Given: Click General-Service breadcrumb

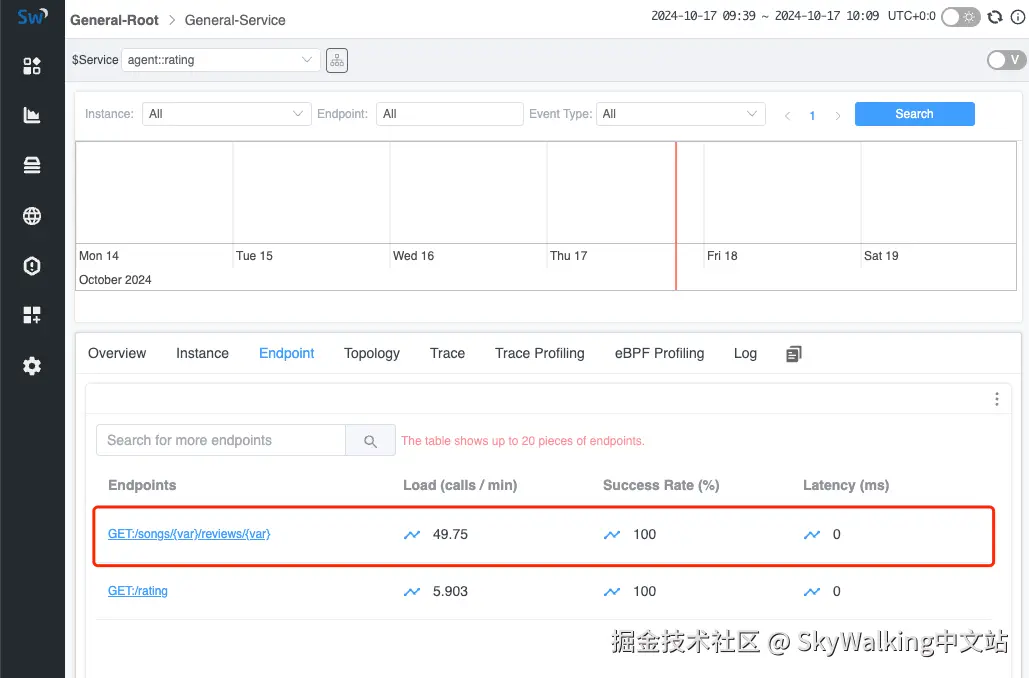Looking at the screenshot, I should pyautogui.click(x=235, y=20).
